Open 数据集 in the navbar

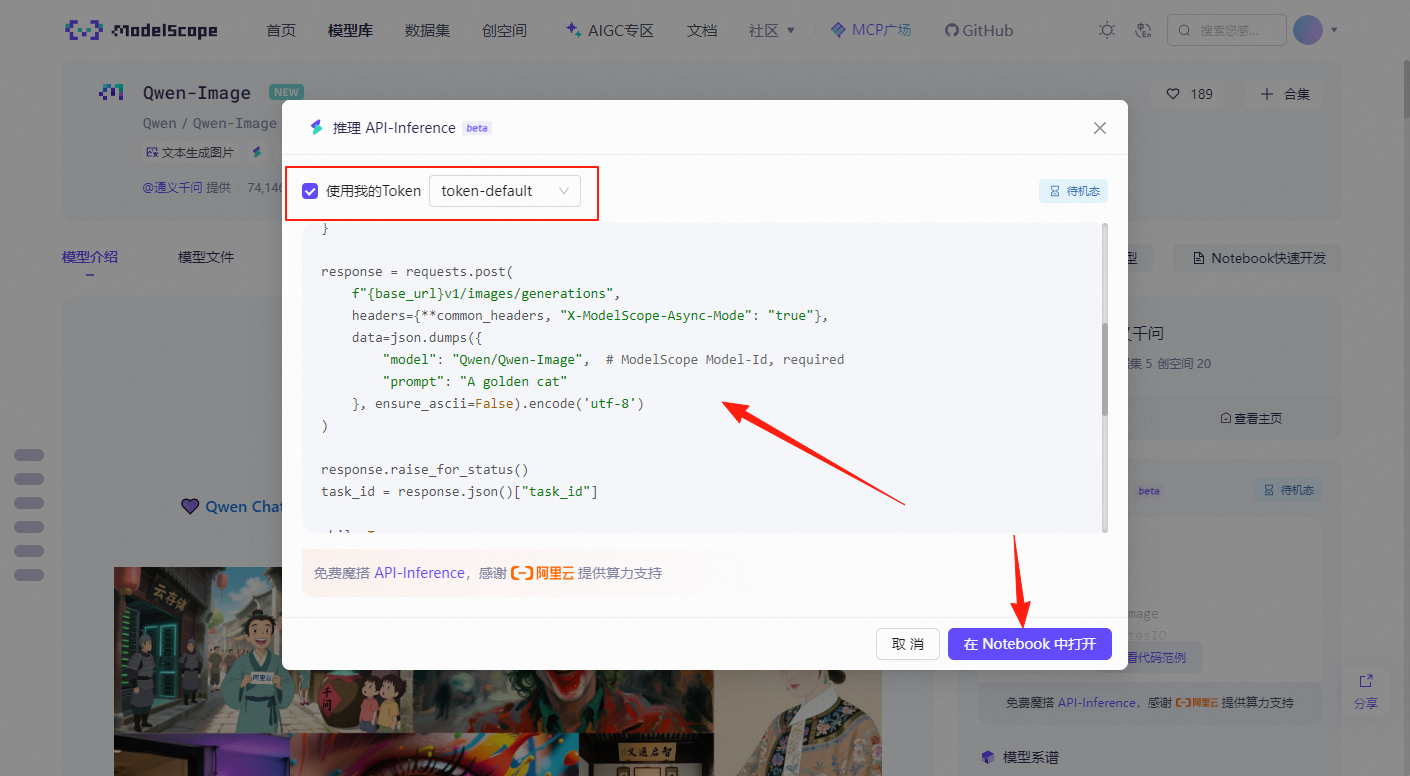pyautogui.click(x=427, y=30)
